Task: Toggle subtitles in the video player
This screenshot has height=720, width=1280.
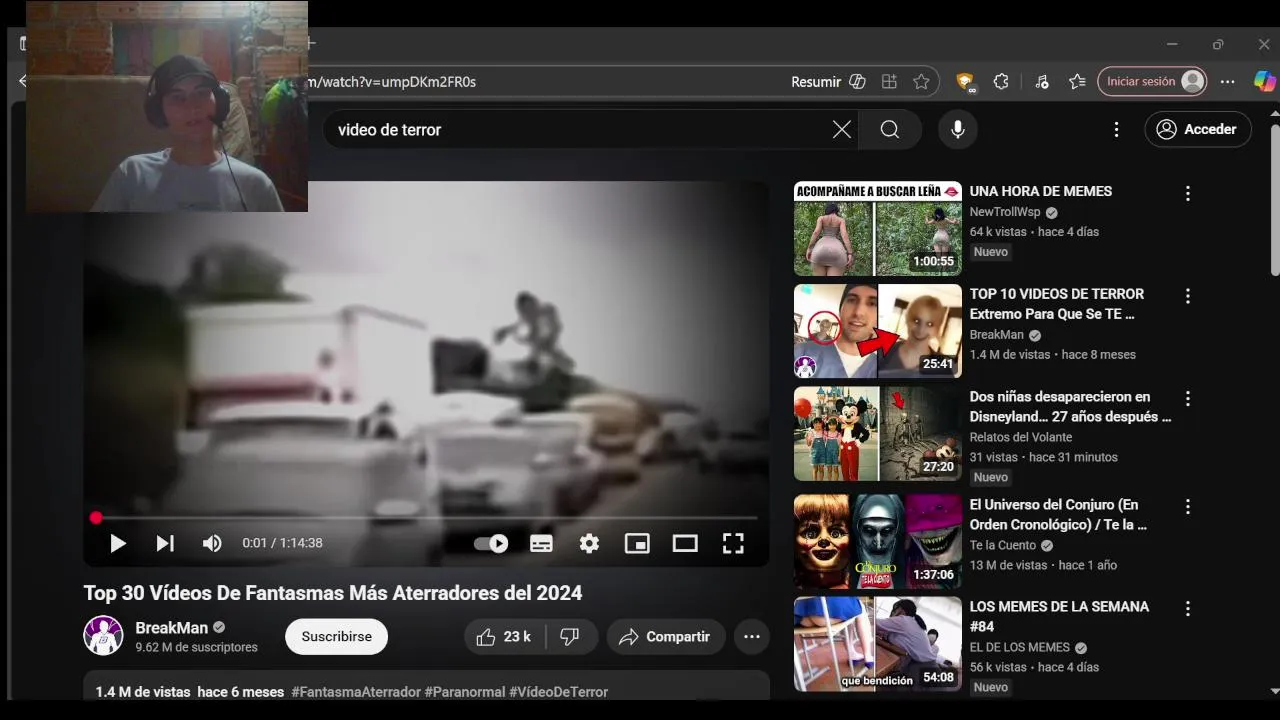Action: (541, 543)
